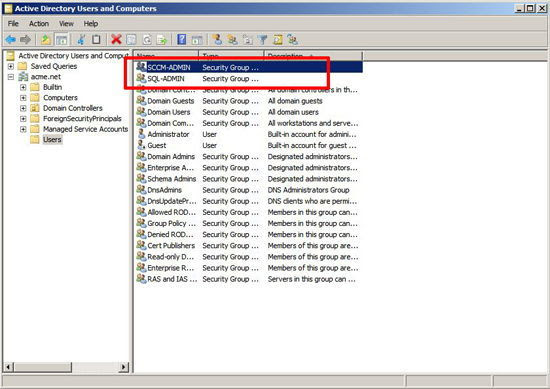Click the Export List toolbar icon
Image resolution: width=550 pixels, height=389 pixels.
pos(162,40)
